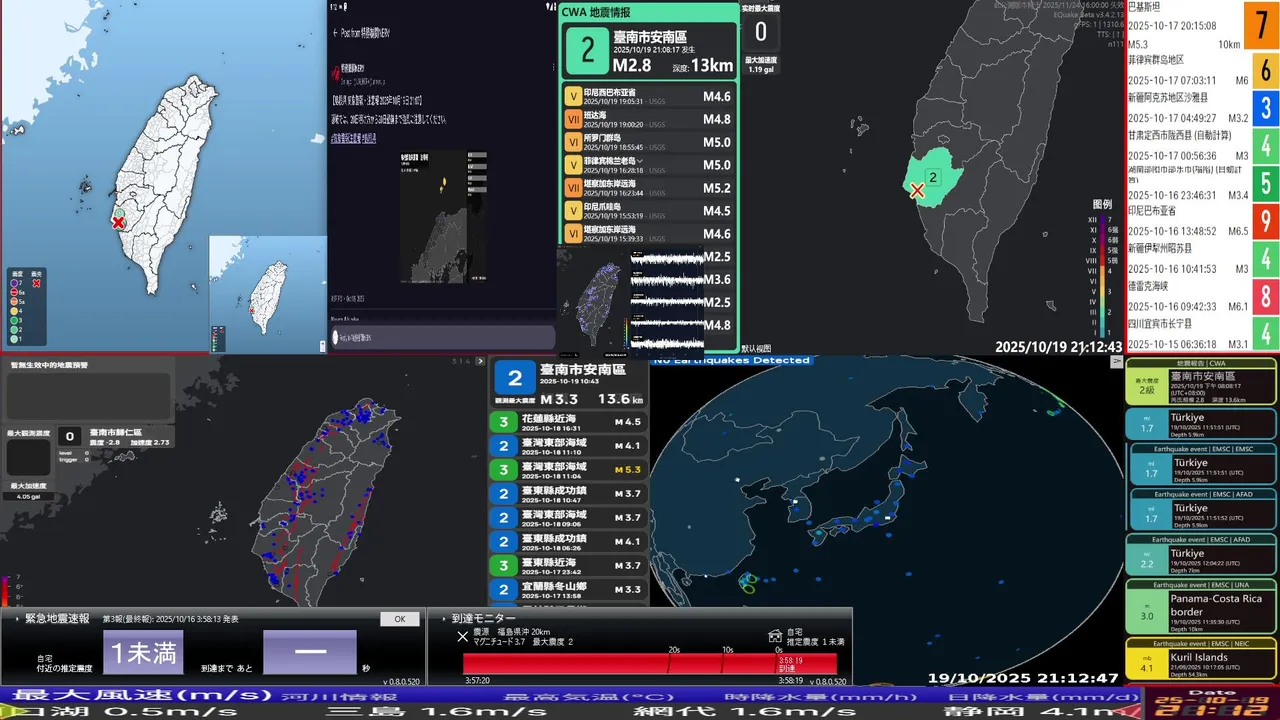Screen dimensions: 1280x720
Task: Open the Panama-Costa Rica border 3.0 card
Action: pyautogui.click(x=1201, y=606)
